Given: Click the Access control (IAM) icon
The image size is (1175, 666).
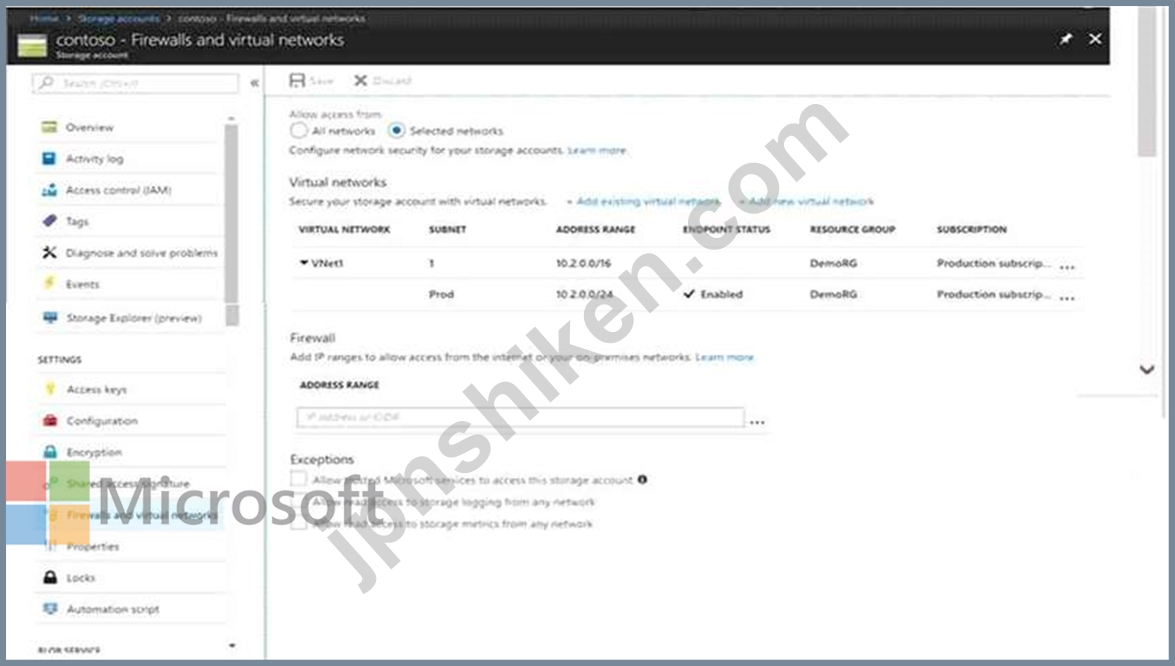Looking at the screenshot, I should (x=49, y=190).
